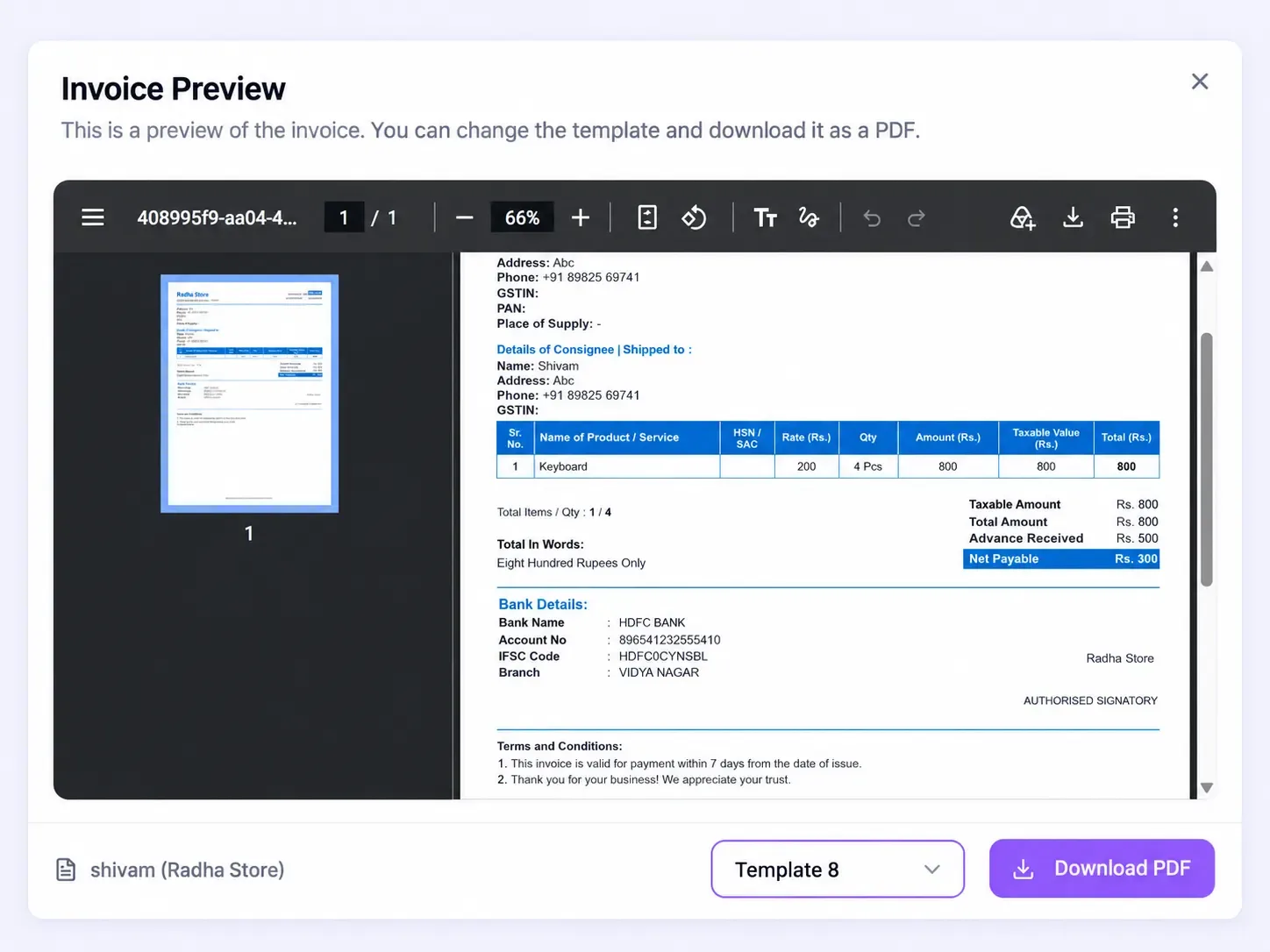
Task: Click the vertical scrollbar thumb
Action: [1207, 459]
